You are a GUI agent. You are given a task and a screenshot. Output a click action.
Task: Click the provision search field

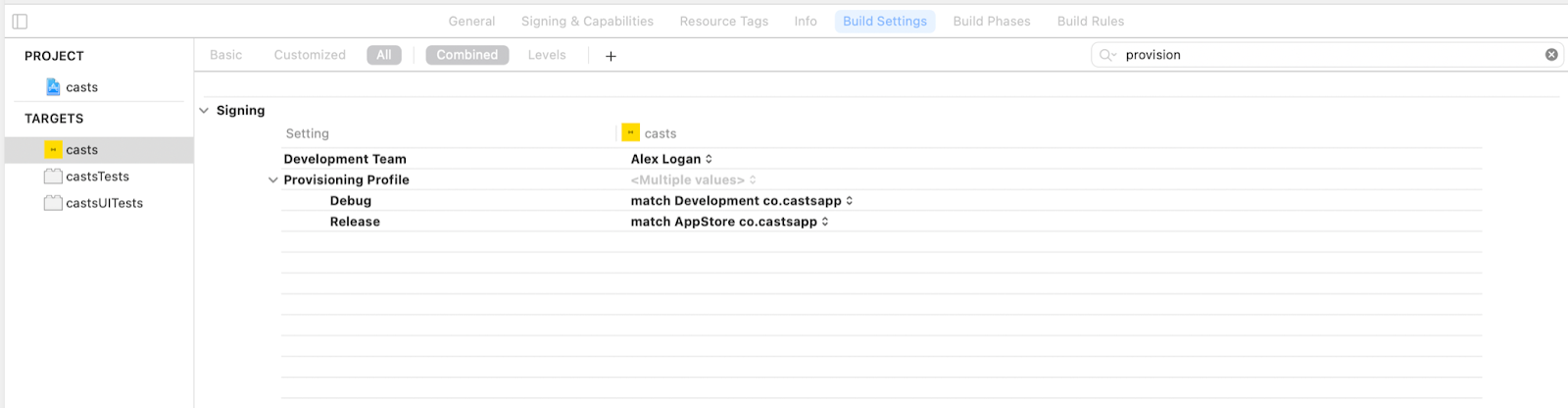click(1328, 55)
